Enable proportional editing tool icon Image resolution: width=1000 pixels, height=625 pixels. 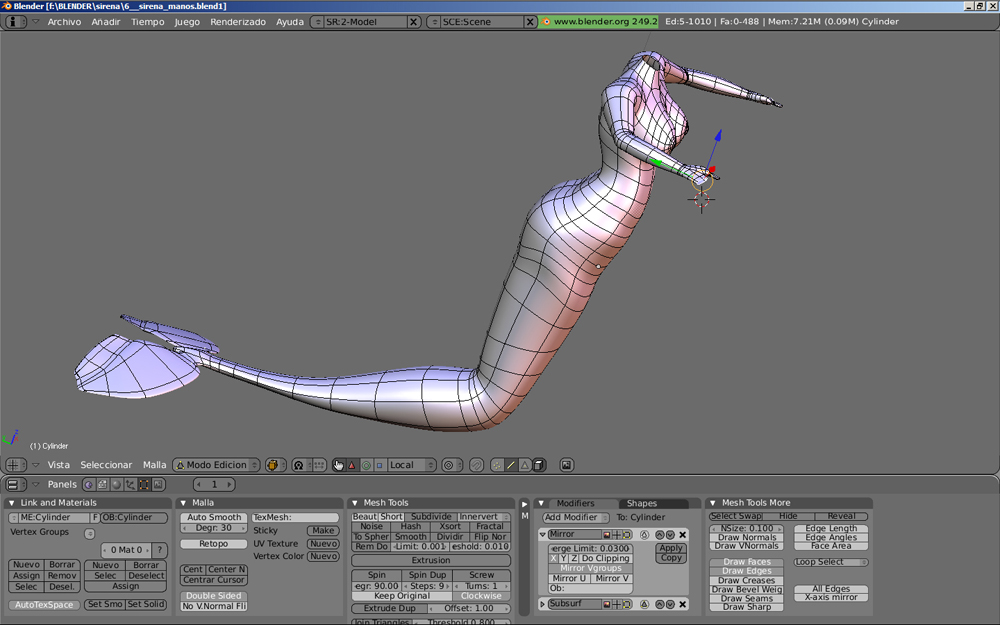pos(450,465)
